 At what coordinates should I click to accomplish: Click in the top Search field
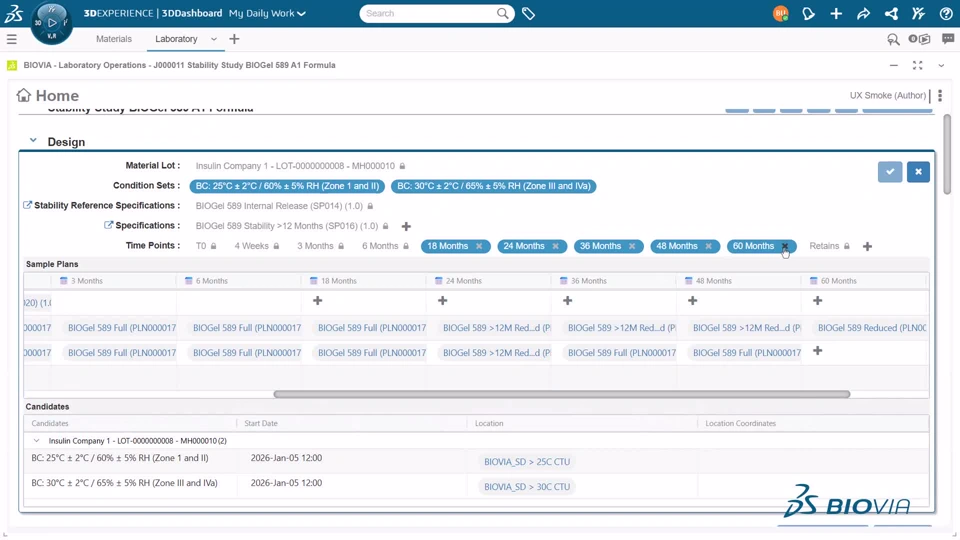429,13
